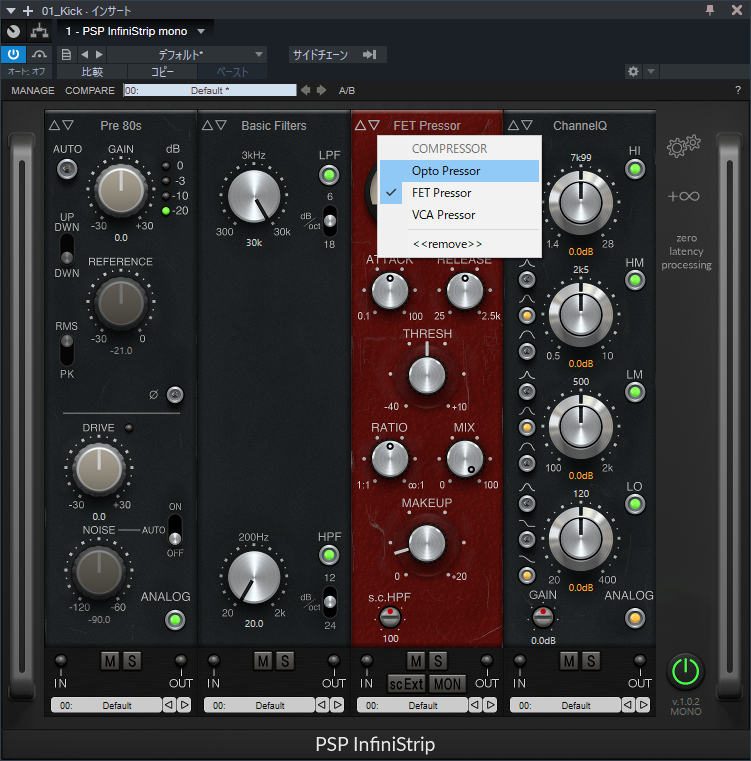Click the コピー copy button

[162, 72]
